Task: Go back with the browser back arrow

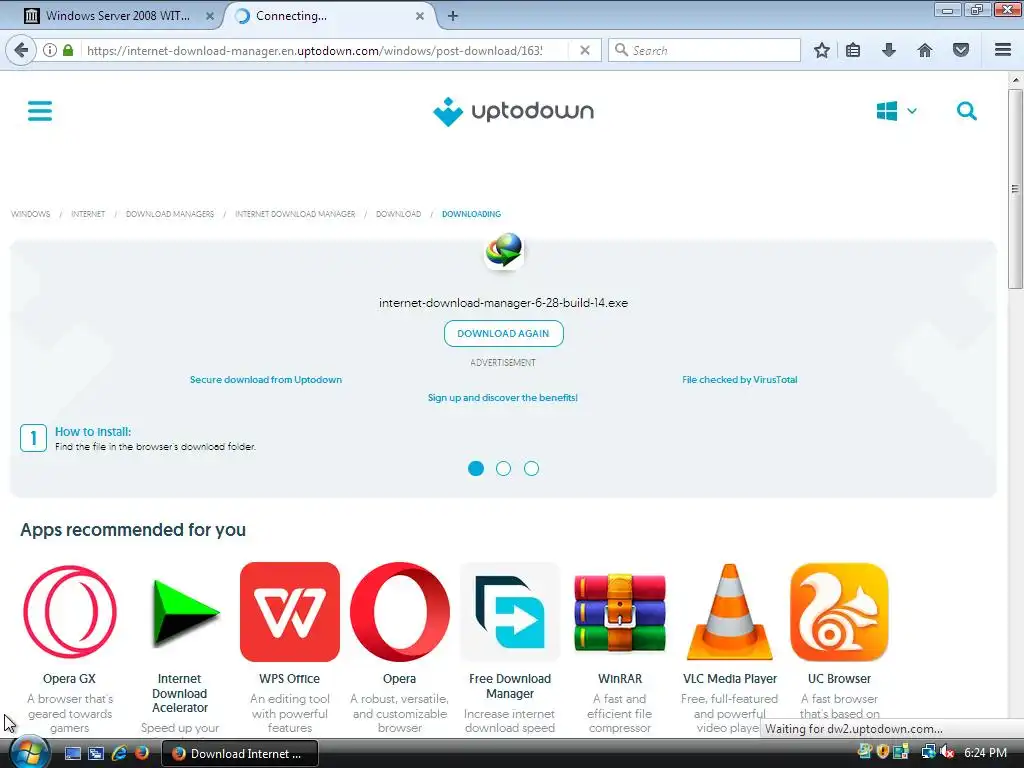Action: 22,50
